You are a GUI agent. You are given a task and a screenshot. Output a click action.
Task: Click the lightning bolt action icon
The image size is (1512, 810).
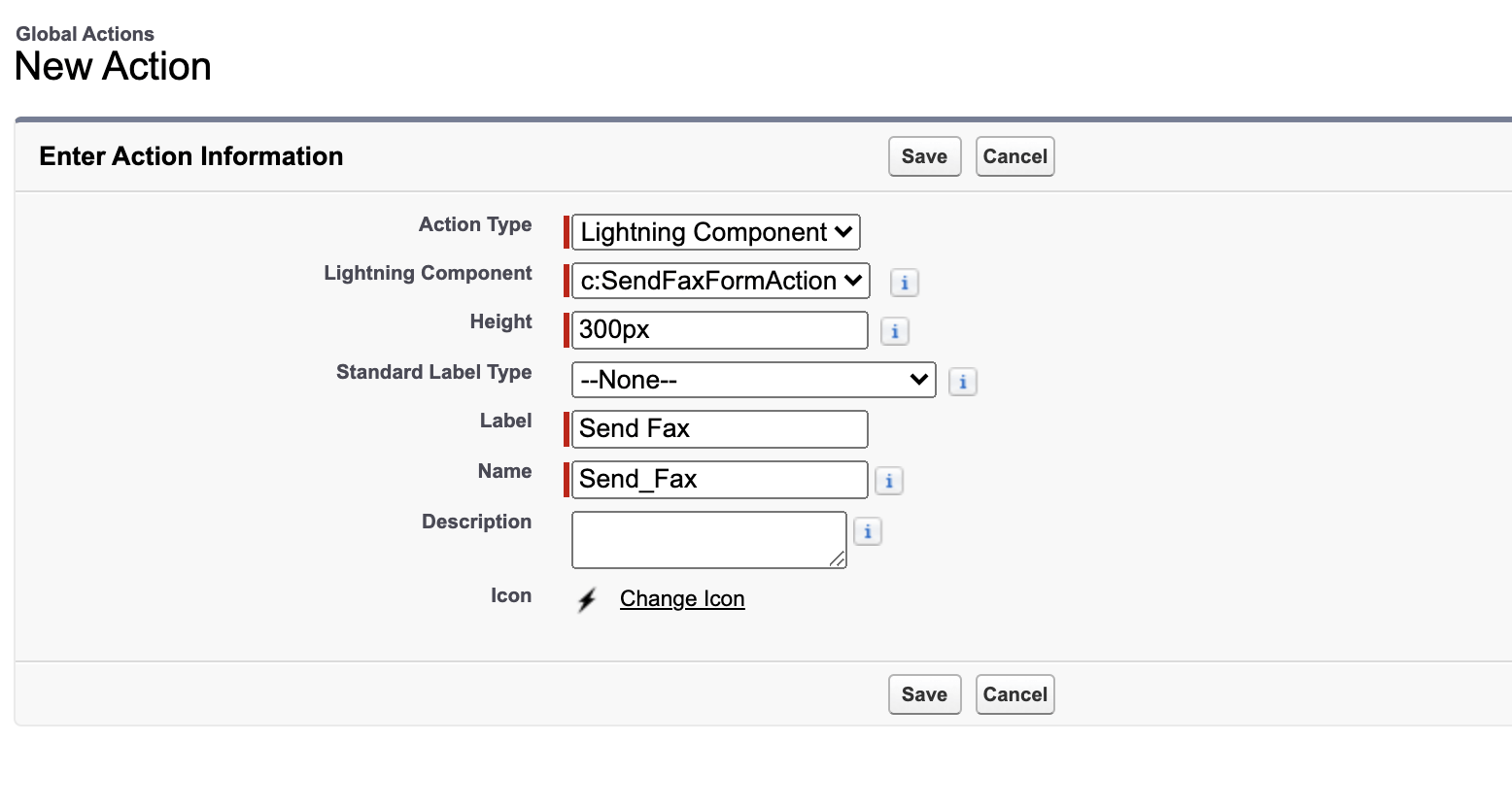(586, 600)
